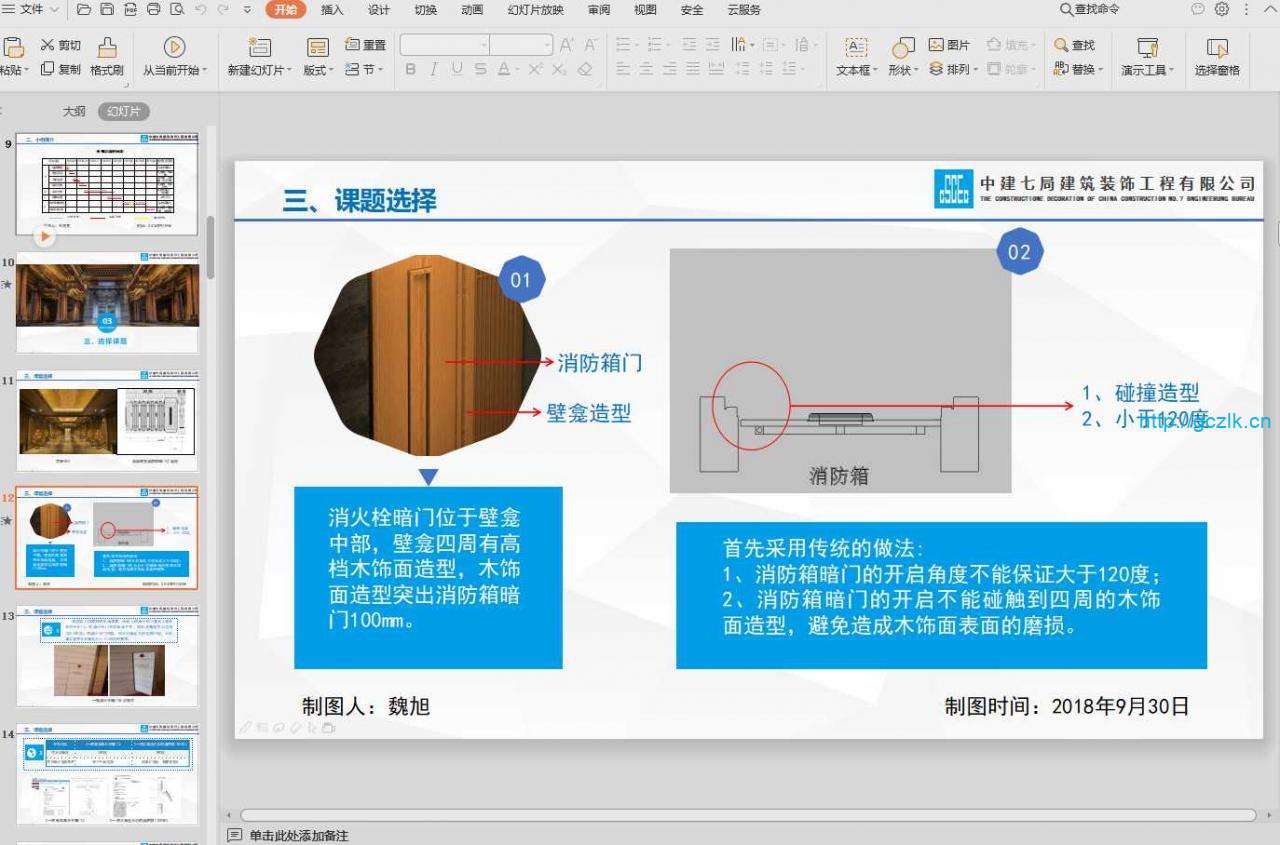This screenshot has height=845, width=1280.
Task: Switch to Outline (大纲) view toggle
Action: click(x=74, y=111)
